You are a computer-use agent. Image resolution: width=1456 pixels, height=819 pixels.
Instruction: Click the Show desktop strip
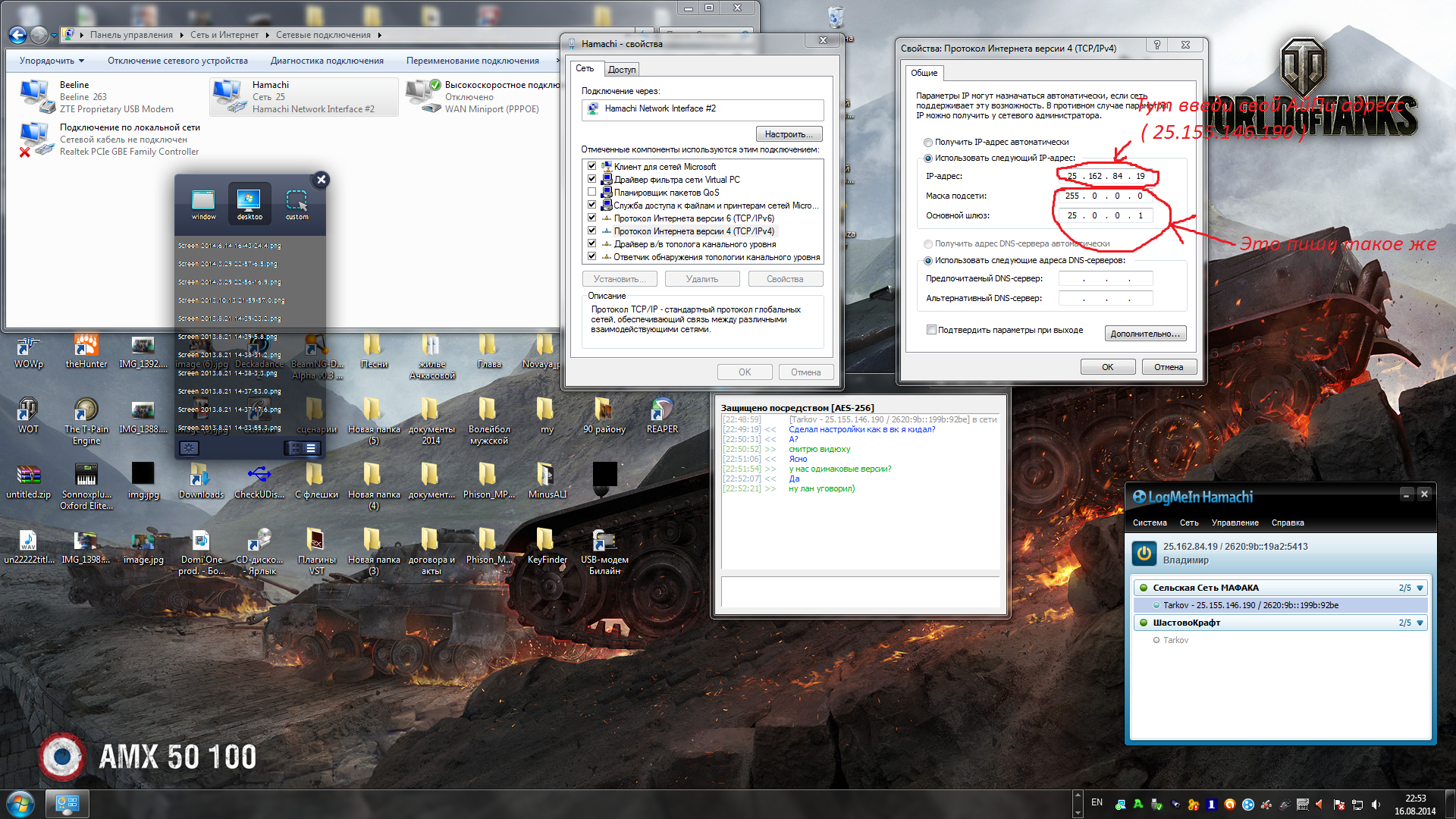tap(1451, 804)
